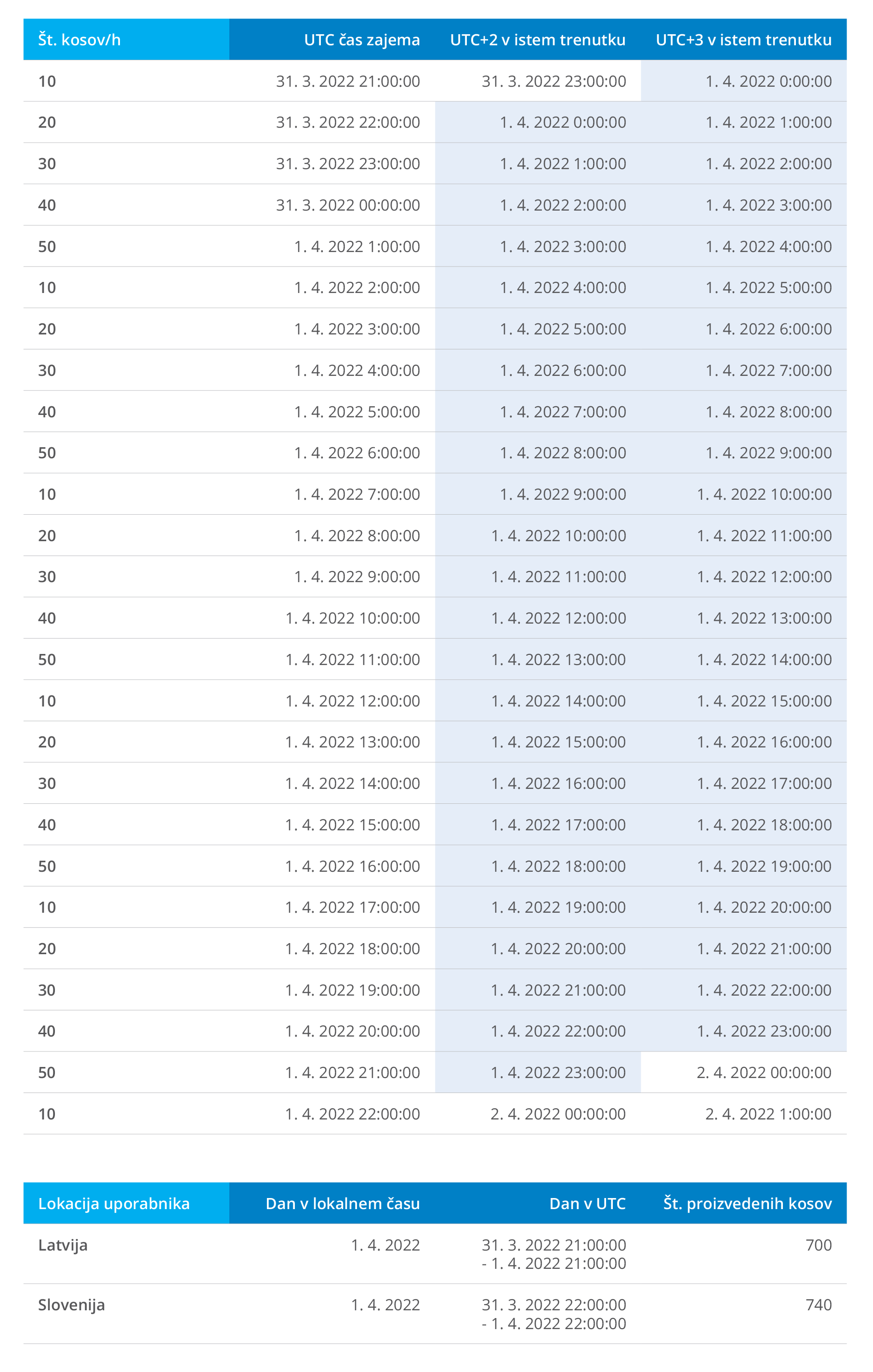Select UTC+3 cell '2. 4. 2022 00:00:00'
The height and width of the screenshot is (1372, 873).
coord(764,1072)
